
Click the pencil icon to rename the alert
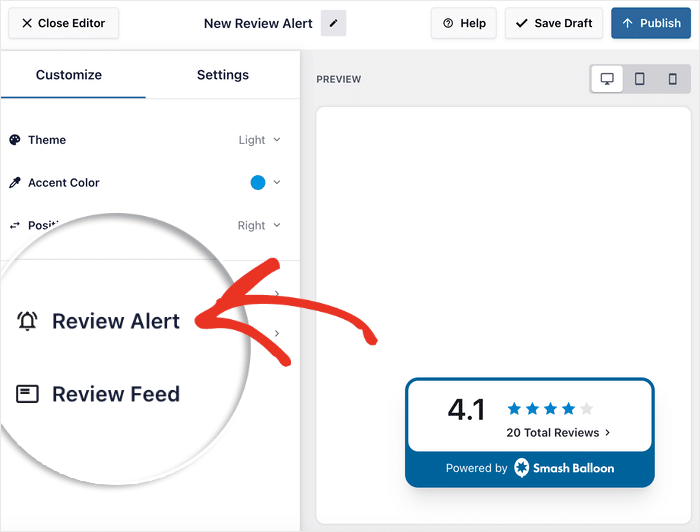click(x=333, y=23)
